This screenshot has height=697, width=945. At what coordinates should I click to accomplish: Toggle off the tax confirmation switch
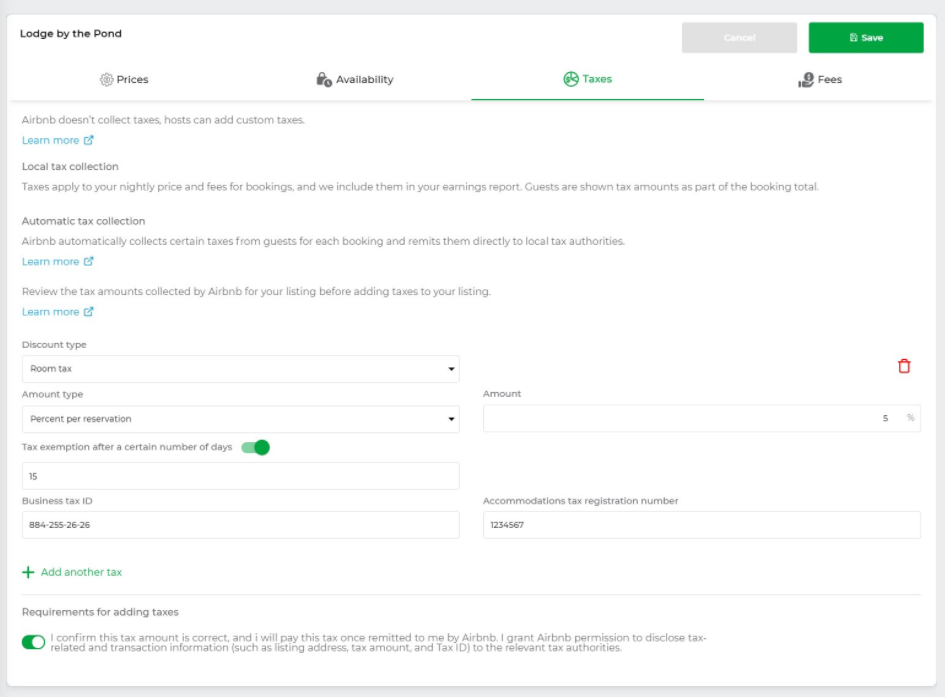(34, 642)
